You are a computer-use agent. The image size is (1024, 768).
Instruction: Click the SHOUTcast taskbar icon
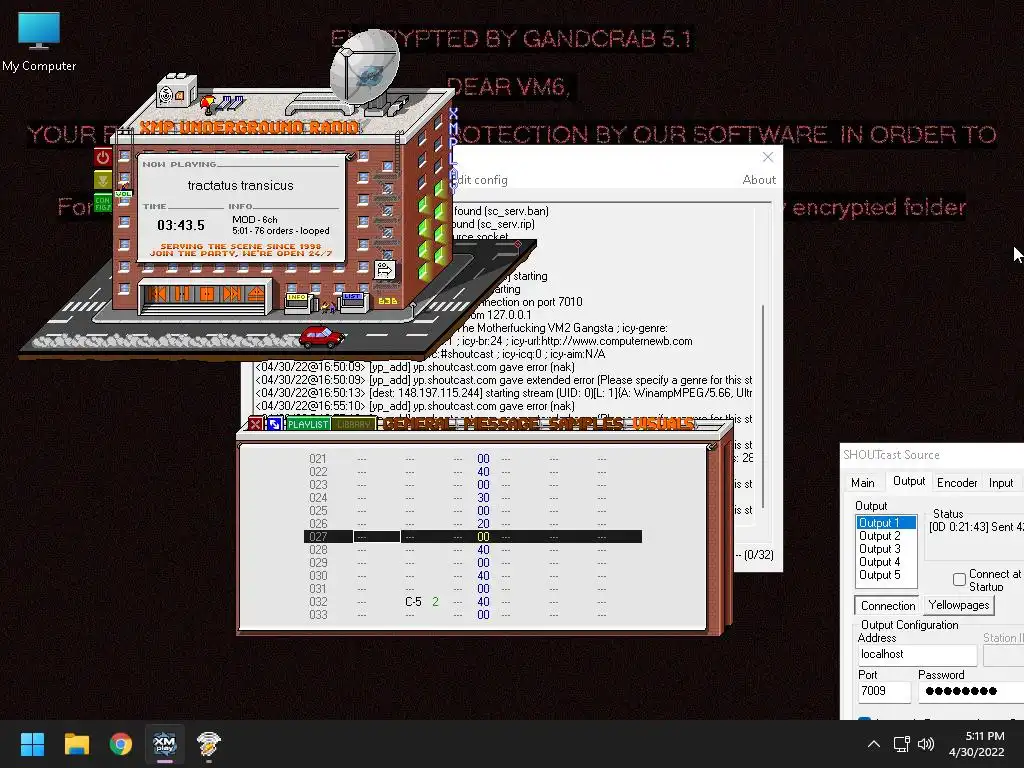(208, 744)
